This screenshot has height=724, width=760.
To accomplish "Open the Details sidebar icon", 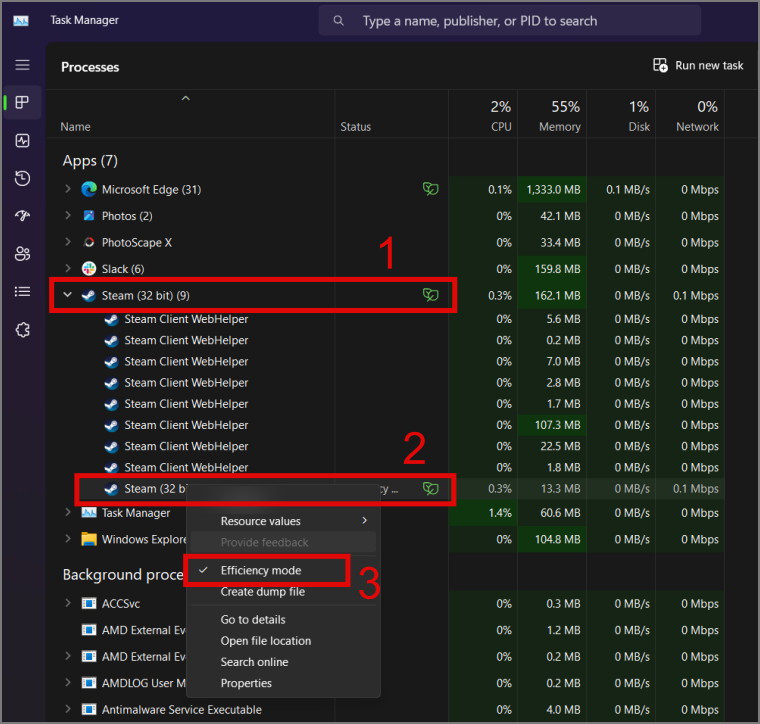I will [x=22, y=291].
